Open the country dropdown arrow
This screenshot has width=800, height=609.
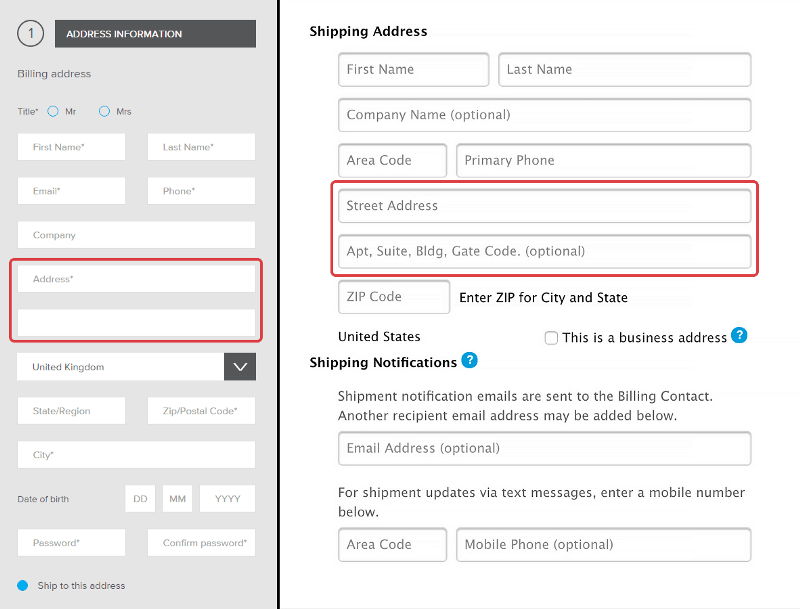pos(240,367)
